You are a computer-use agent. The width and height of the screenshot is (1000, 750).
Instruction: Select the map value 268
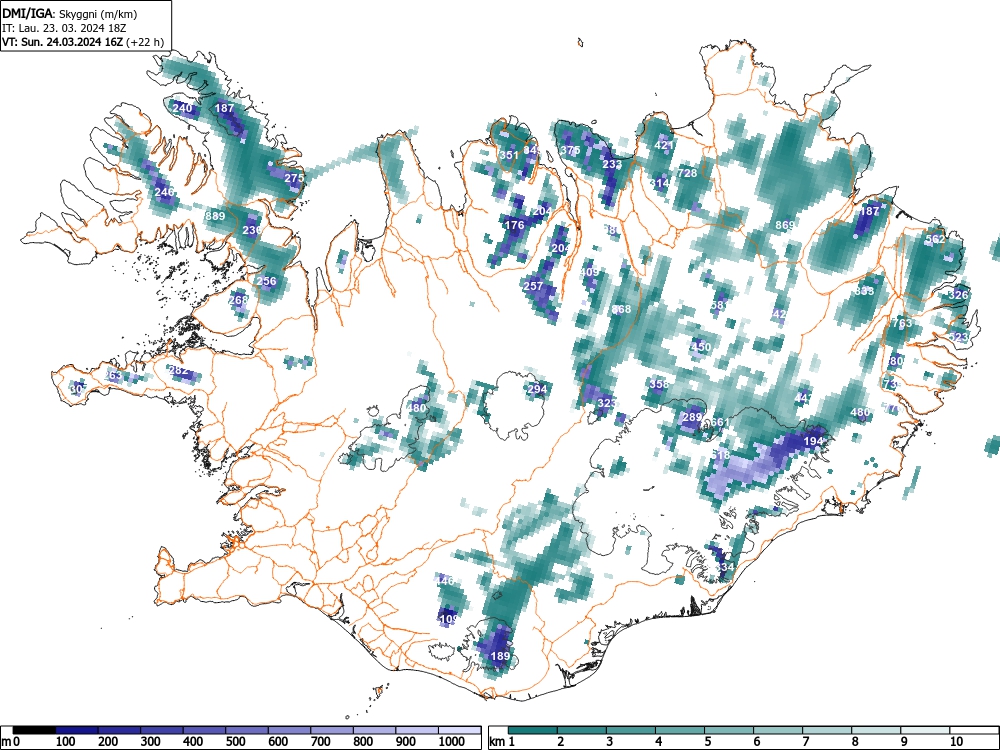click(238, 300)
